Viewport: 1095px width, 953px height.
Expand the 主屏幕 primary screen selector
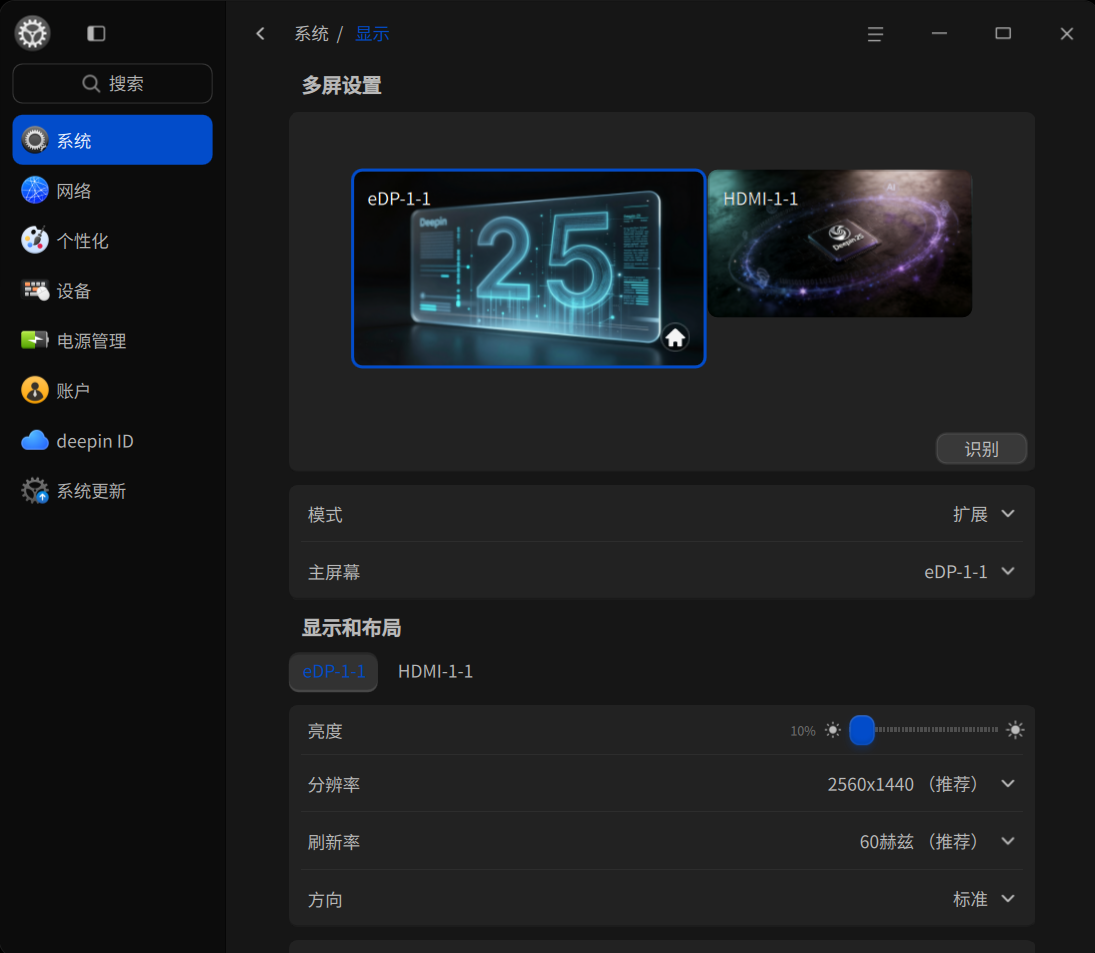click(x=1008, y=571)
